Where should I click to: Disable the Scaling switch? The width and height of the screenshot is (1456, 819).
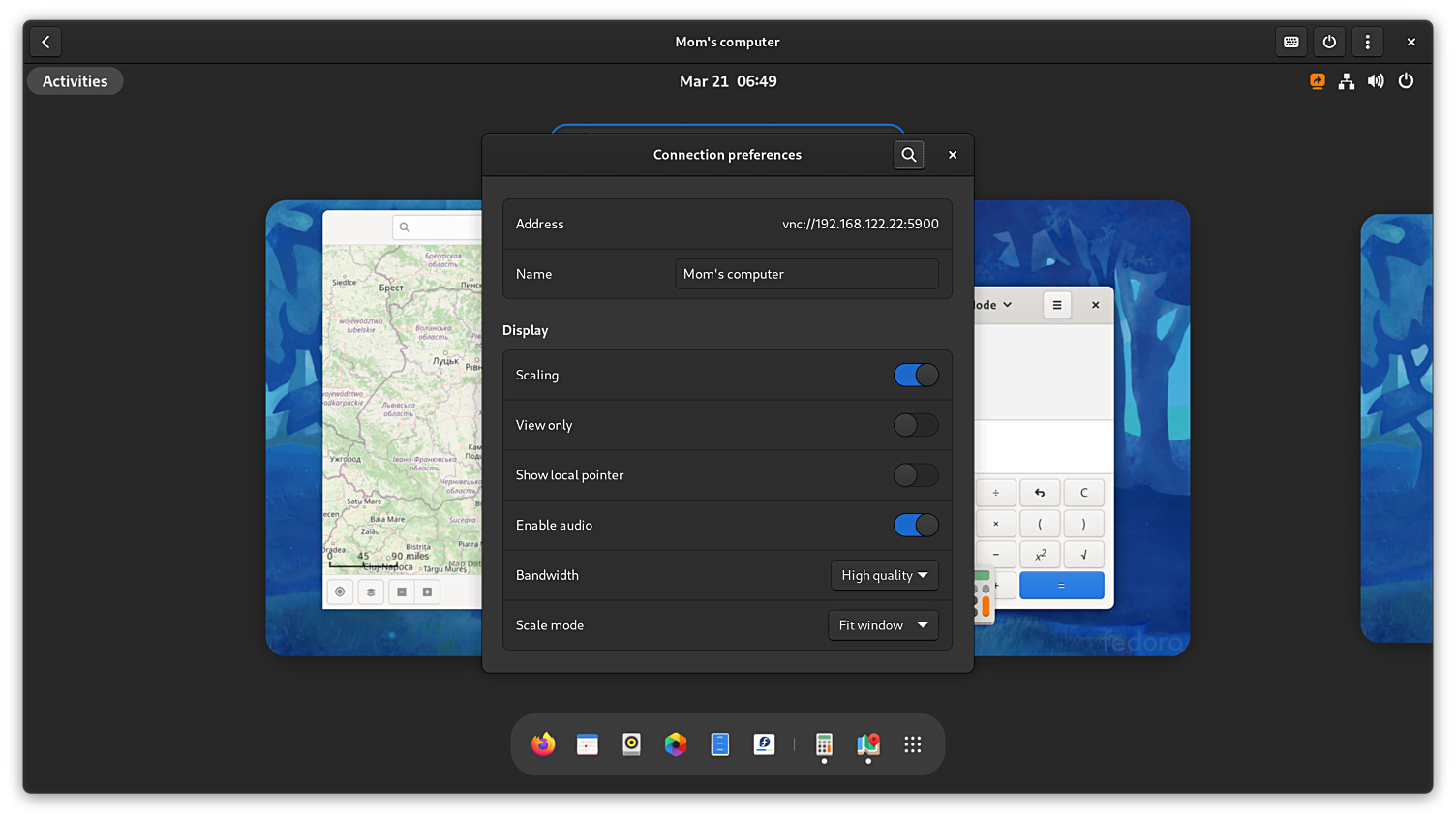(x=915, y=376)
